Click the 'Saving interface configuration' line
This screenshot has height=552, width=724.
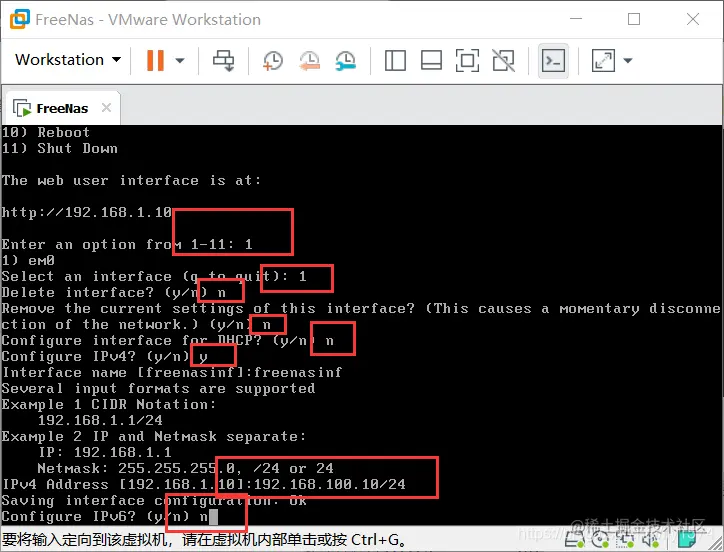(154, 501)
